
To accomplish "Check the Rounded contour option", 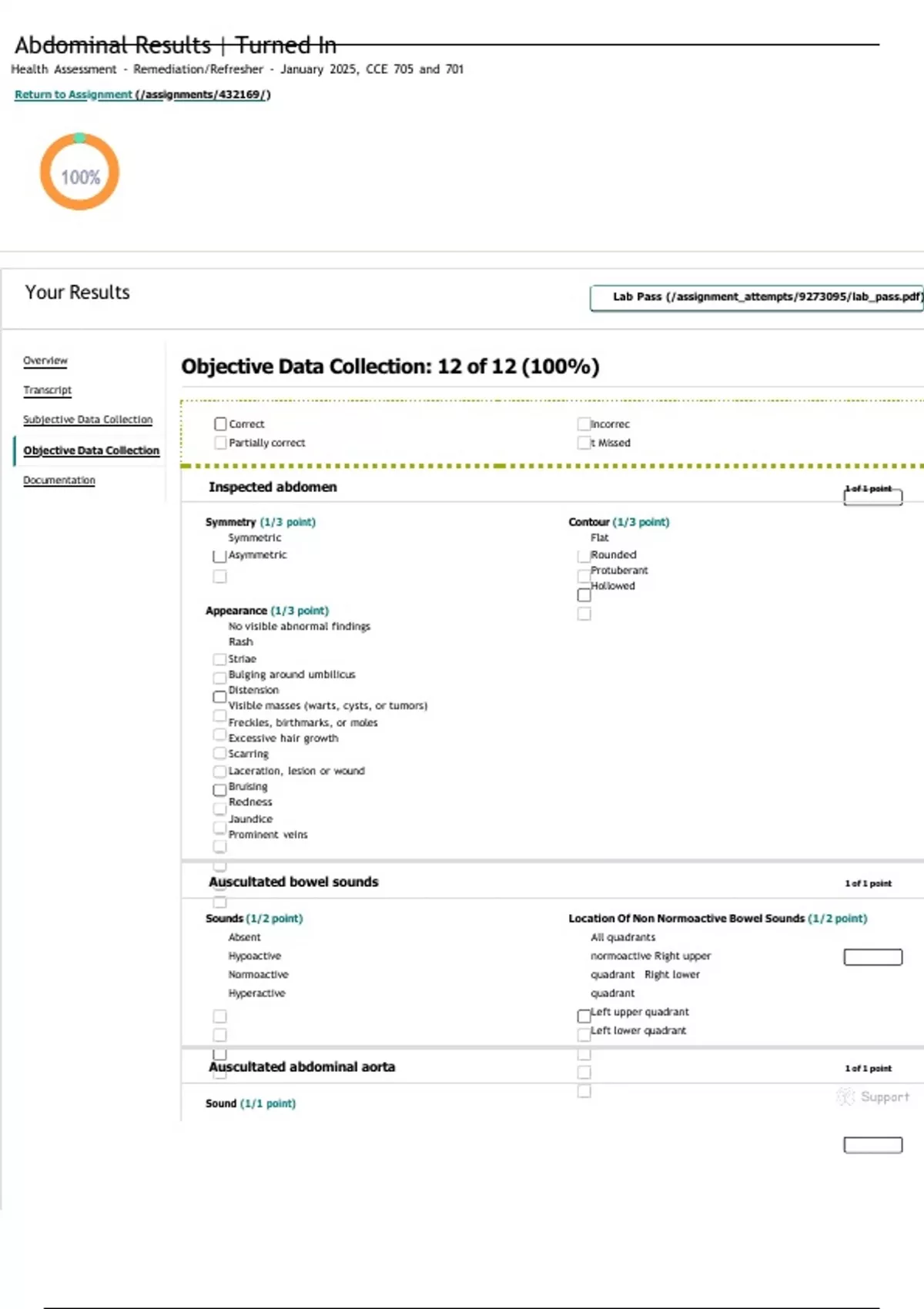I will point(584,555).
